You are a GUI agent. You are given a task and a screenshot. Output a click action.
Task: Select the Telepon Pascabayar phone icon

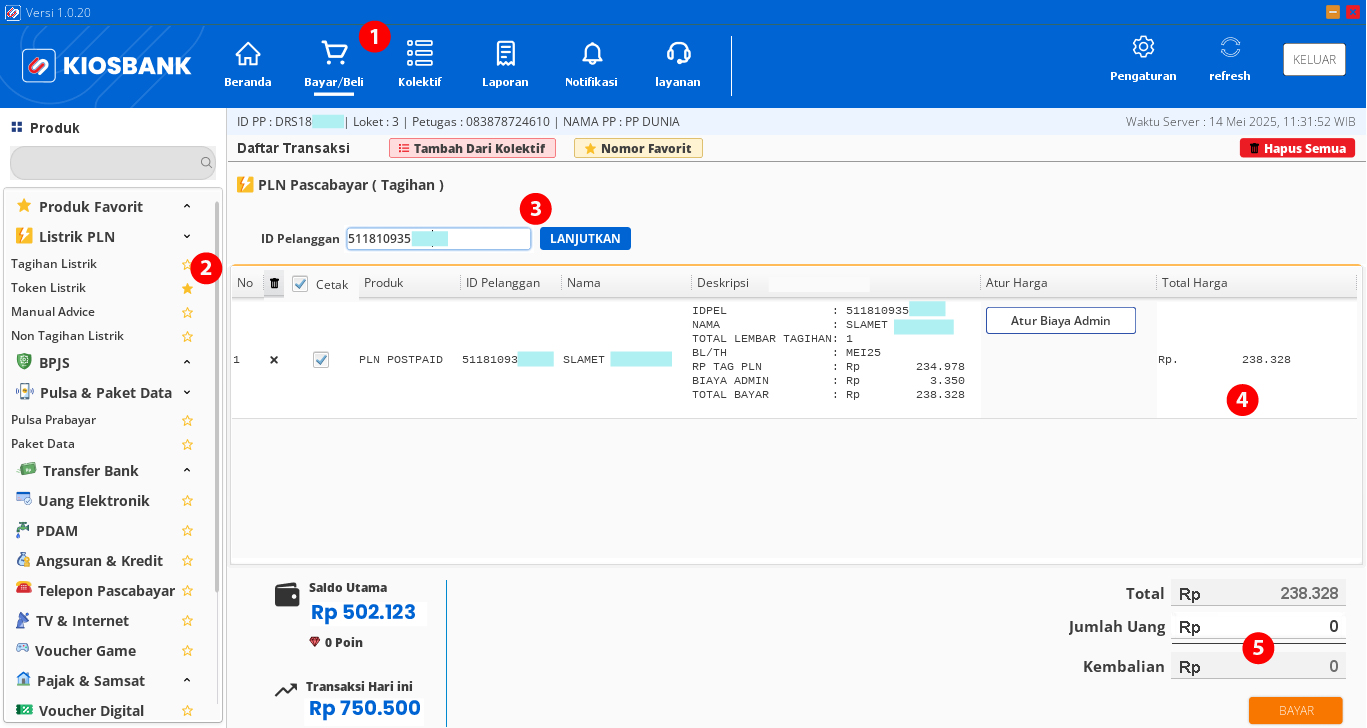pos(23,590)
